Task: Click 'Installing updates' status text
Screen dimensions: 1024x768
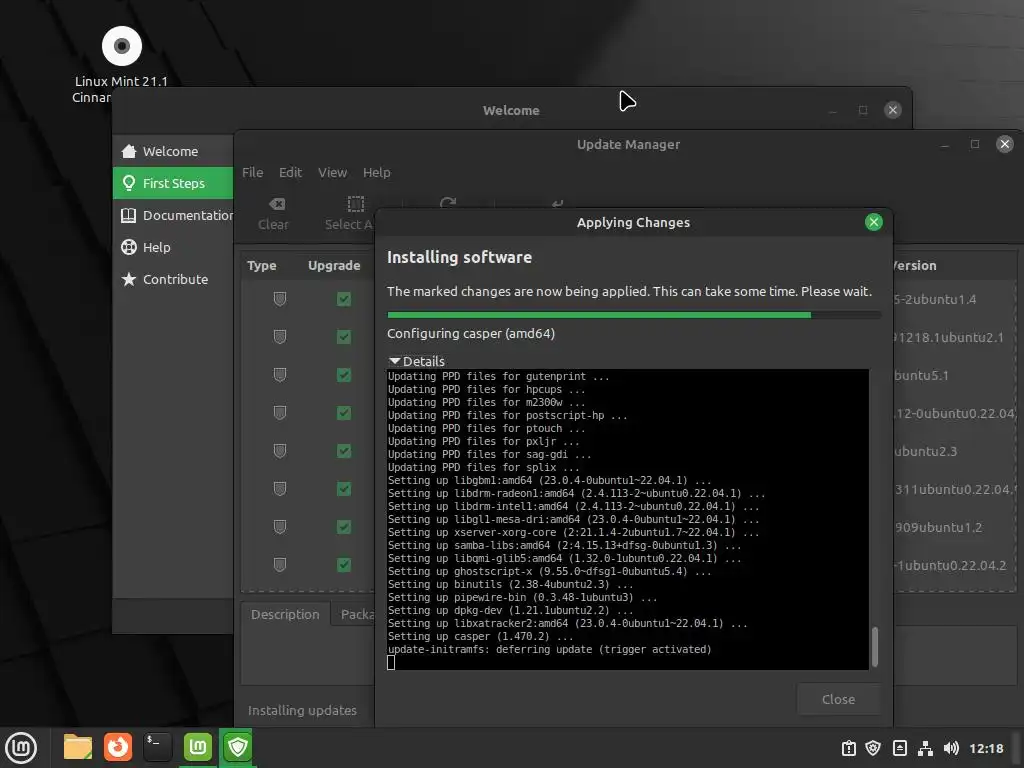Action: (302, 710)
